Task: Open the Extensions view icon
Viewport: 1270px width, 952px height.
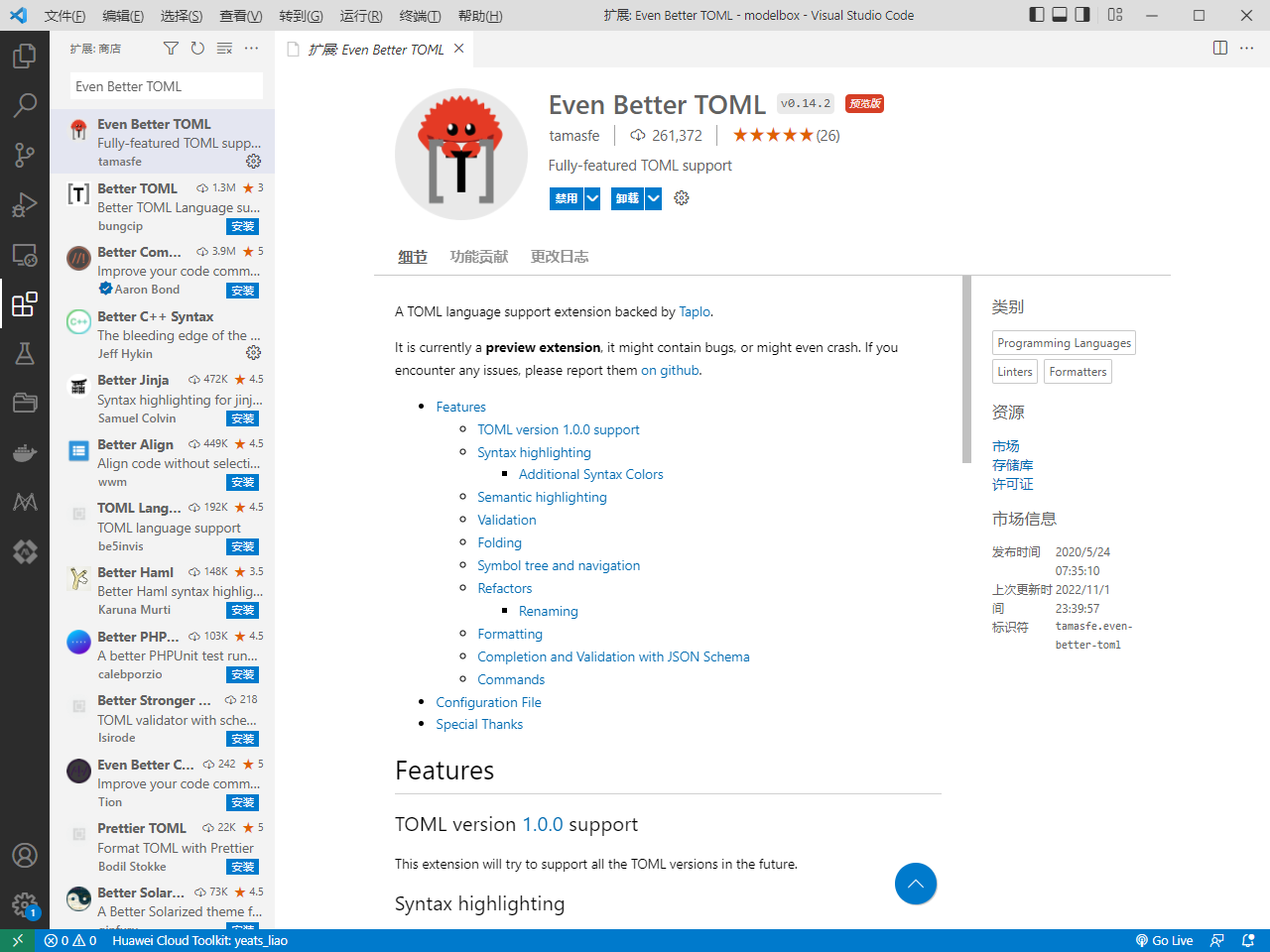Action: [x=25, y=303]
